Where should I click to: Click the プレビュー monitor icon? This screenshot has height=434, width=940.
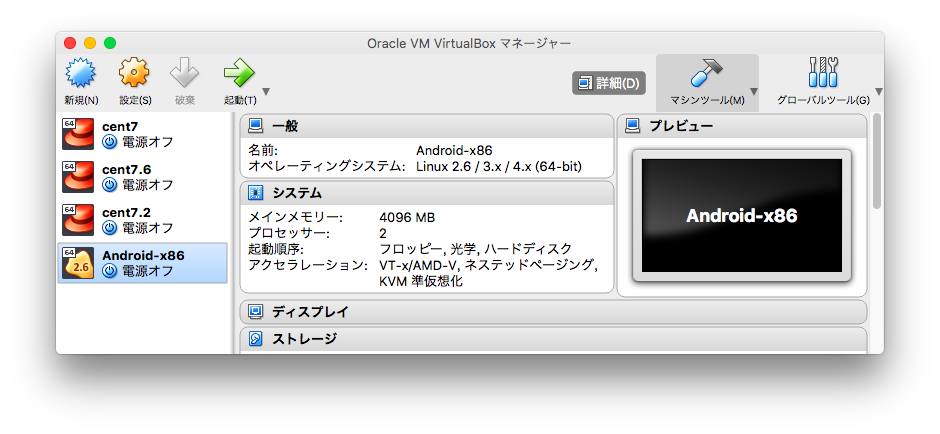632,126
